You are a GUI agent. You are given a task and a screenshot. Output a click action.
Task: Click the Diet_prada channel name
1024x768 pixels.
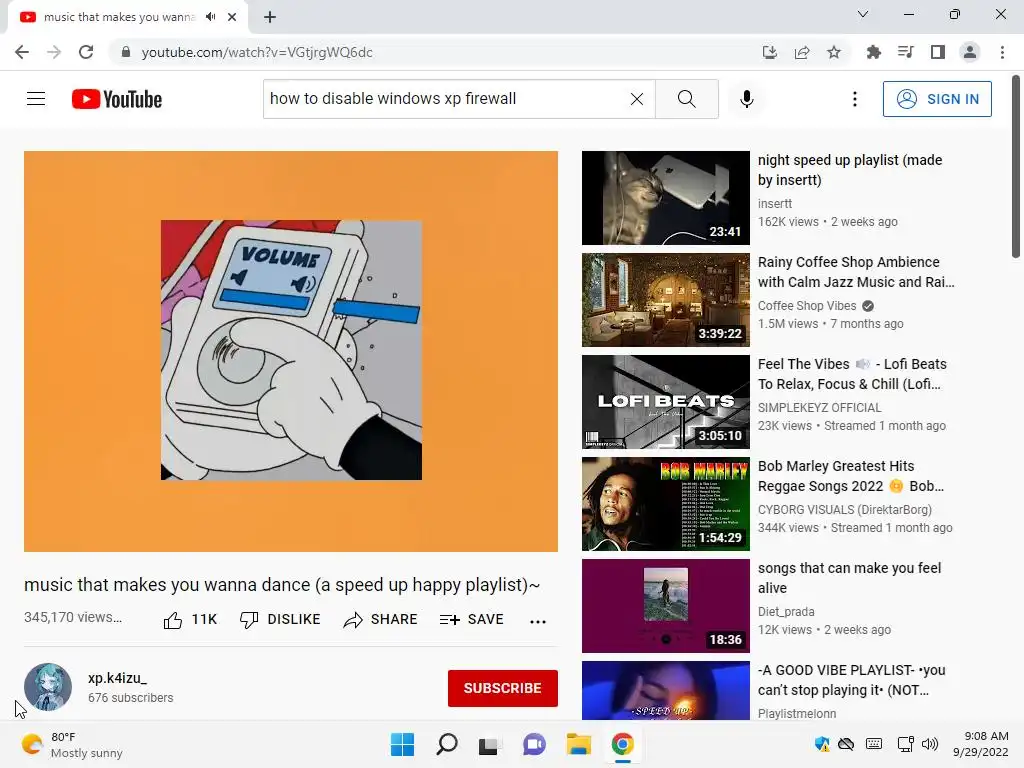click(786, 611)
